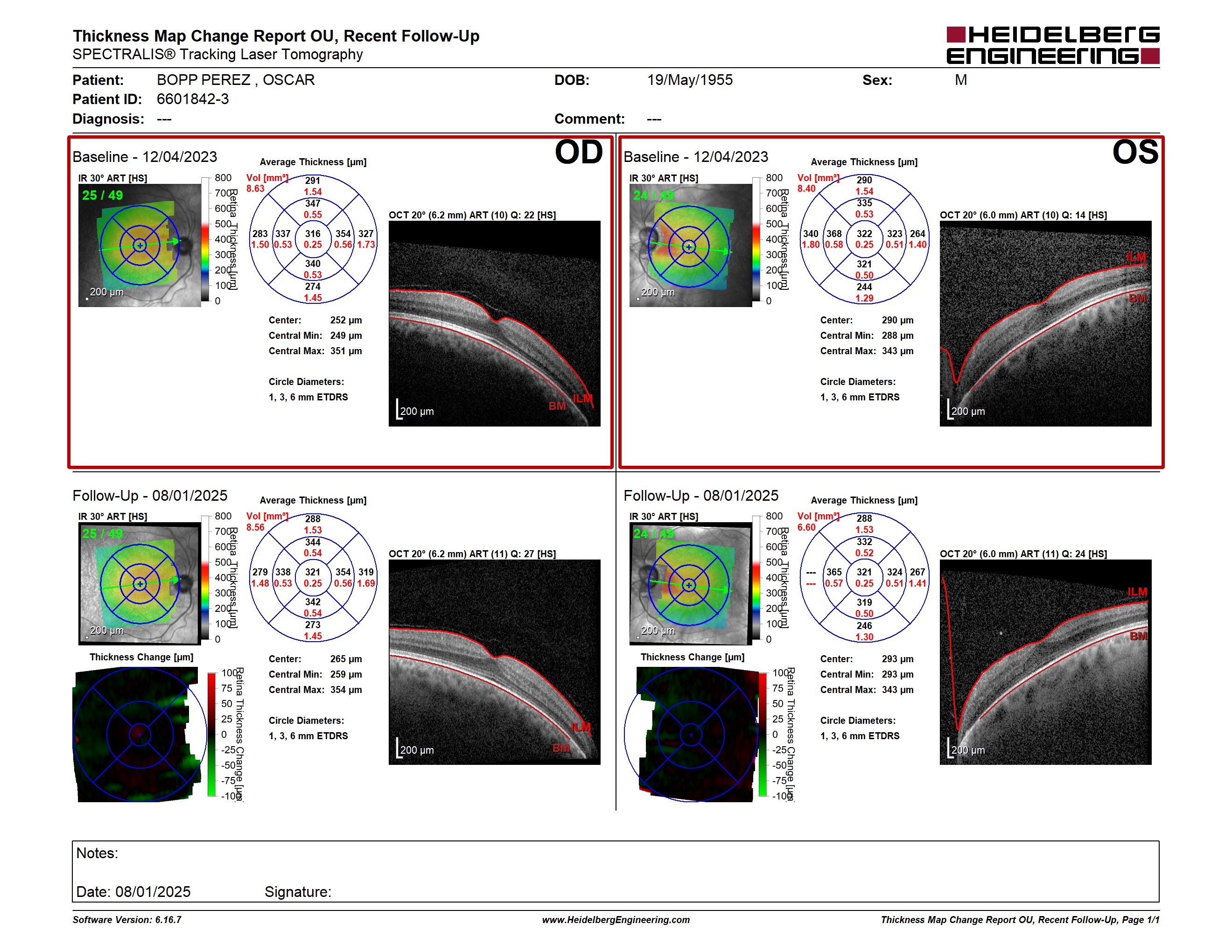Click the Diagnosis field value
The image size is (1232, 952).
coord(164,119)
